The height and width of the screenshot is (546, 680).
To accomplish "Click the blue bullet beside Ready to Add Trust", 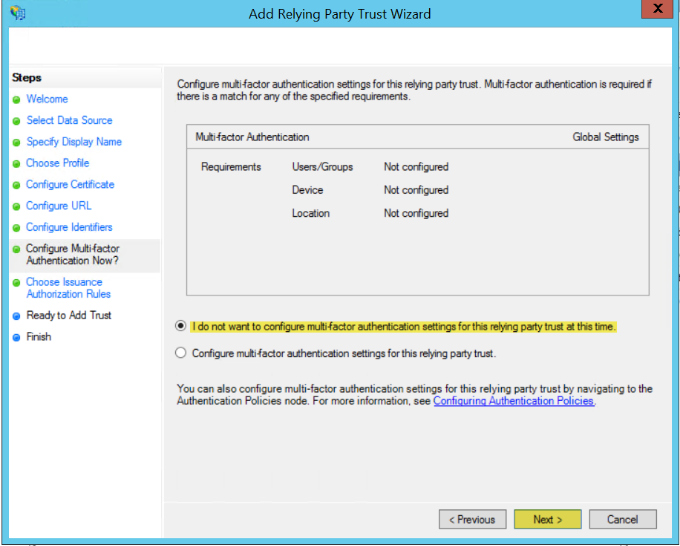I will point(16,316).
